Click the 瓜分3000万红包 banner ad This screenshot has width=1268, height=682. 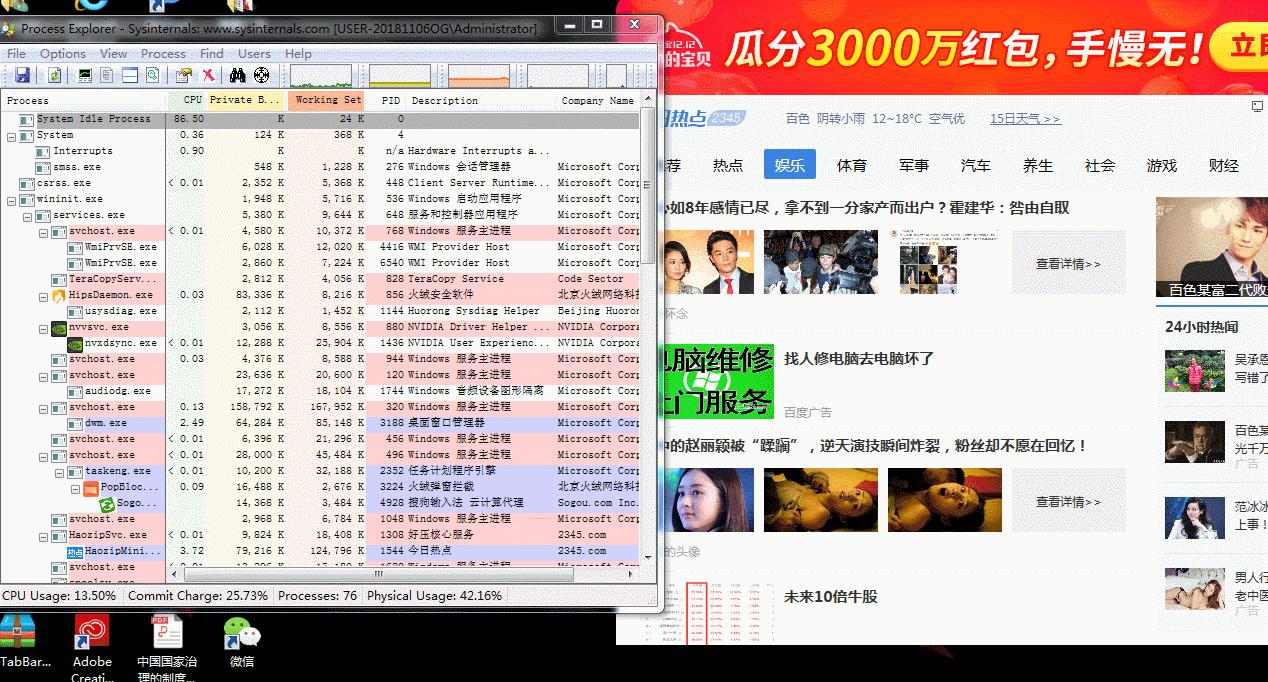pos(942,47)
